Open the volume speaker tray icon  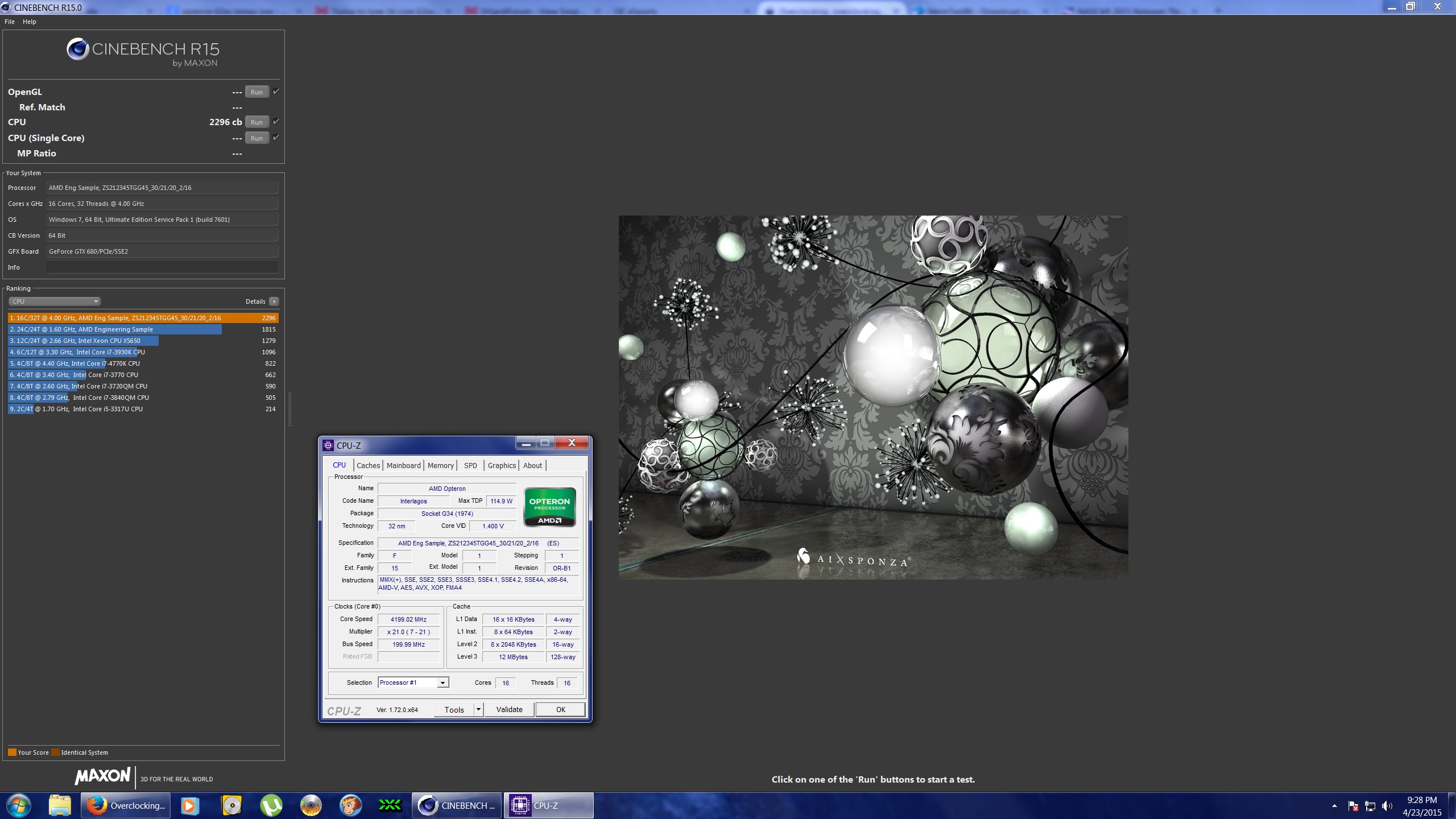click(1387, 806)
